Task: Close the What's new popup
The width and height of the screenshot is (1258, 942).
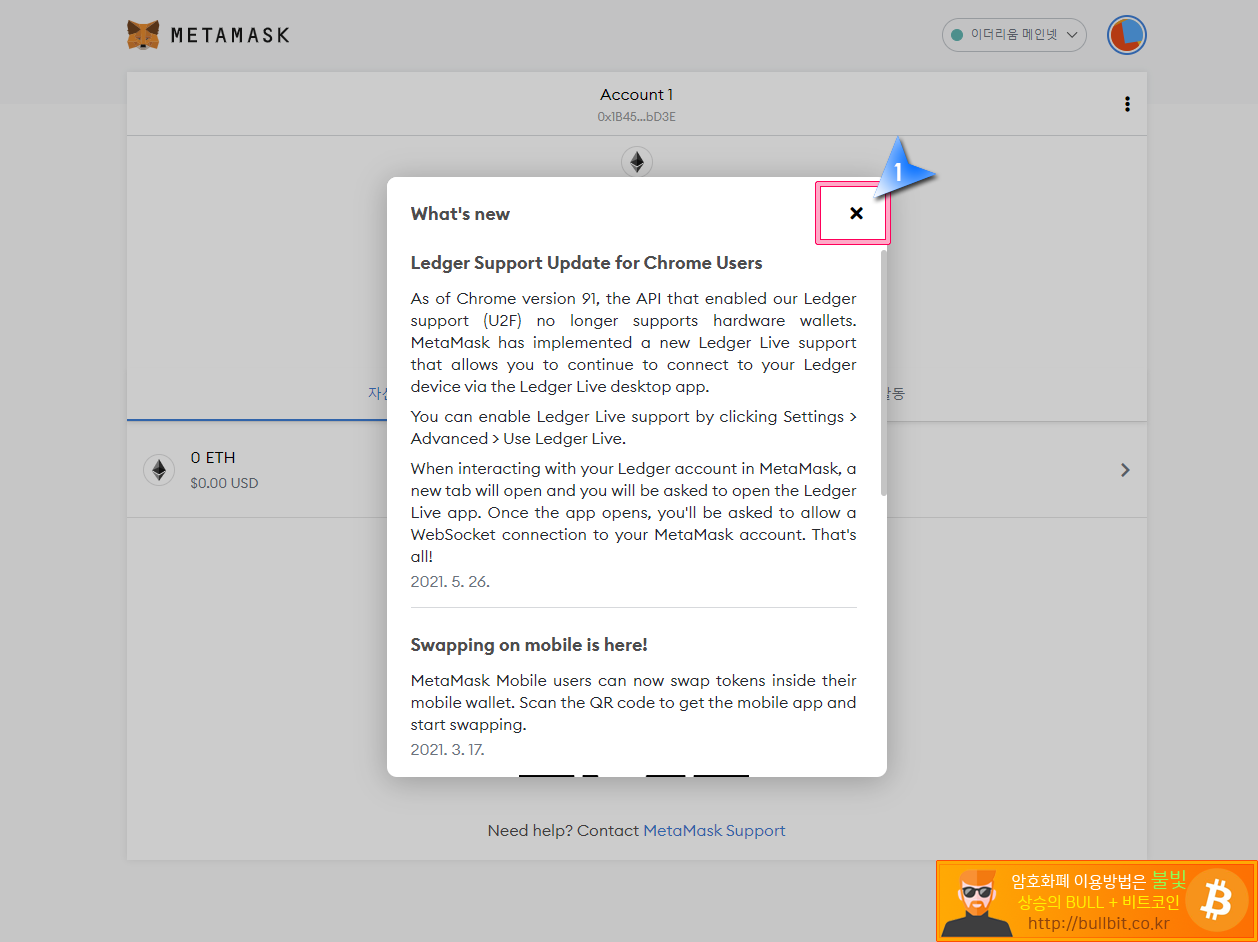Action: click(x=856, y=213)
